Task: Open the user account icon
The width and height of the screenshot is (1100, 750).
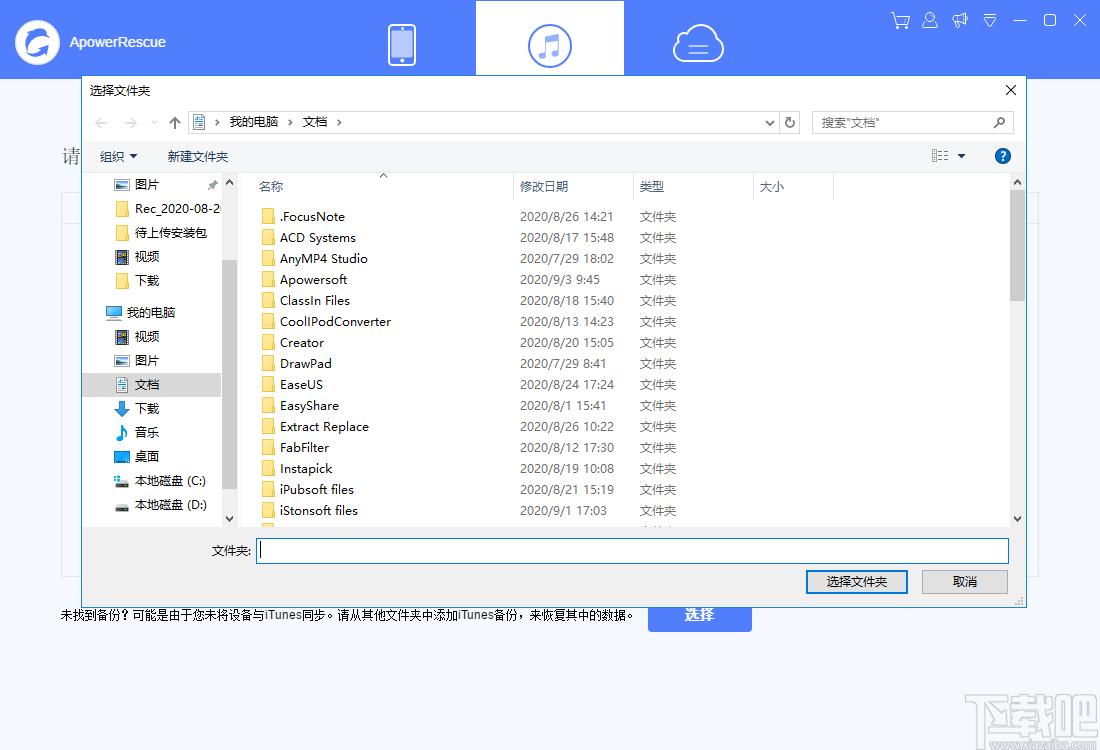Action: (930, 20)
